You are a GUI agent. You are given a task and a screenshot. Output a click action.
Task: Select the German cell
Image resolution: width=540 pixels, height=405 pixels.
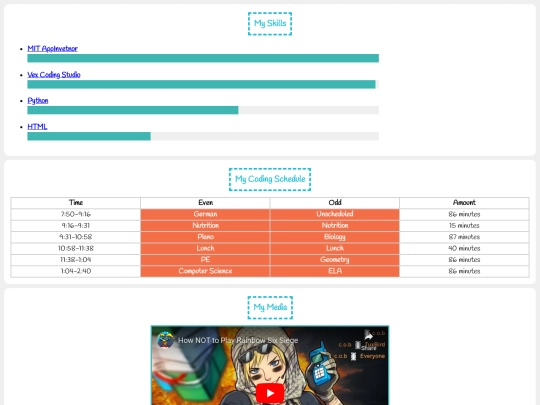pyautogui.click(x=205, y=214)
